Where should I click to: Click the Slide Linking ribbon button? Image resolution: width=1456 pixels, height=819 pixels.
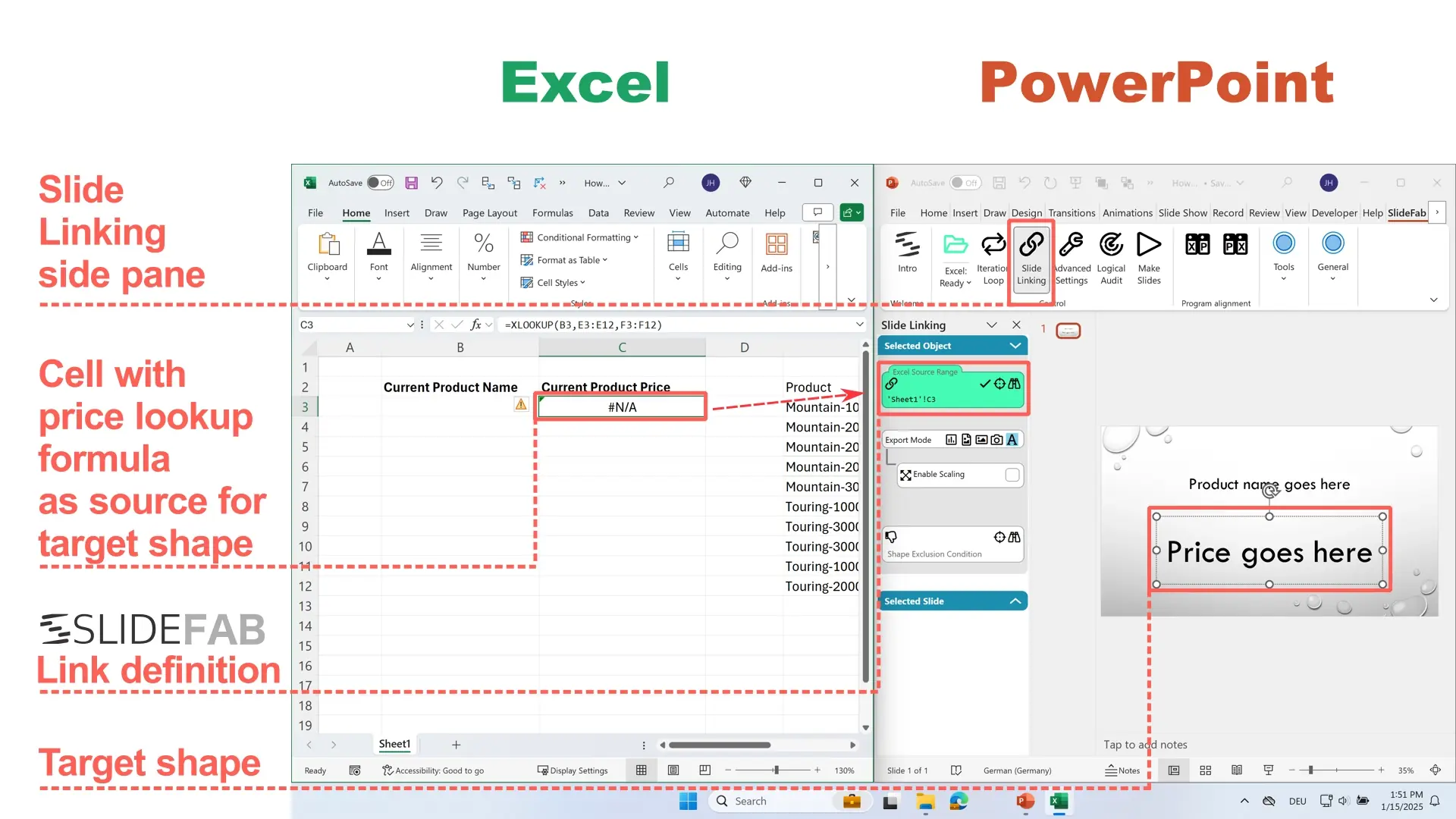(x=1031, y=259)
